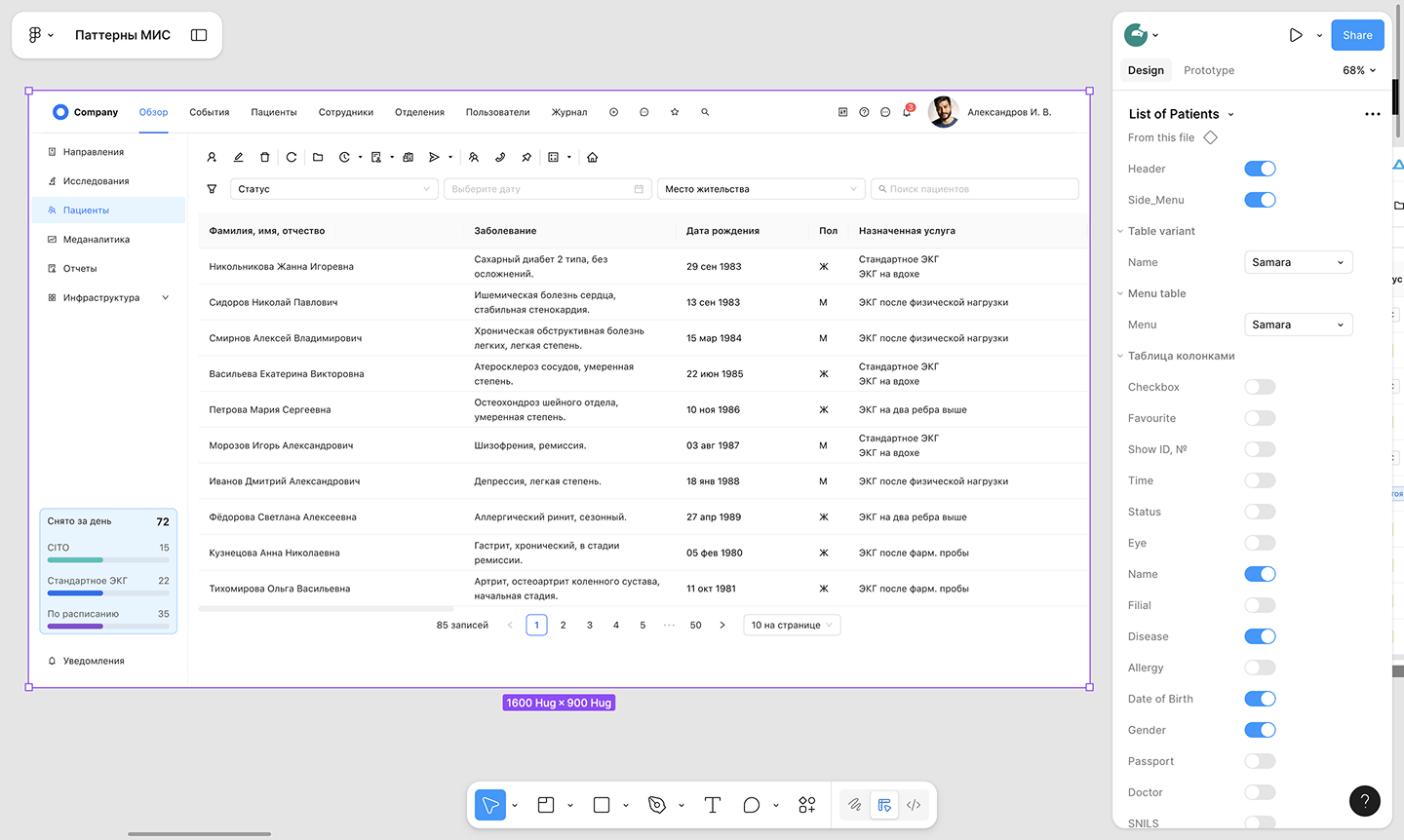Select the Text tool
The image size is (1404, 840).
click(x=713, y=805)
